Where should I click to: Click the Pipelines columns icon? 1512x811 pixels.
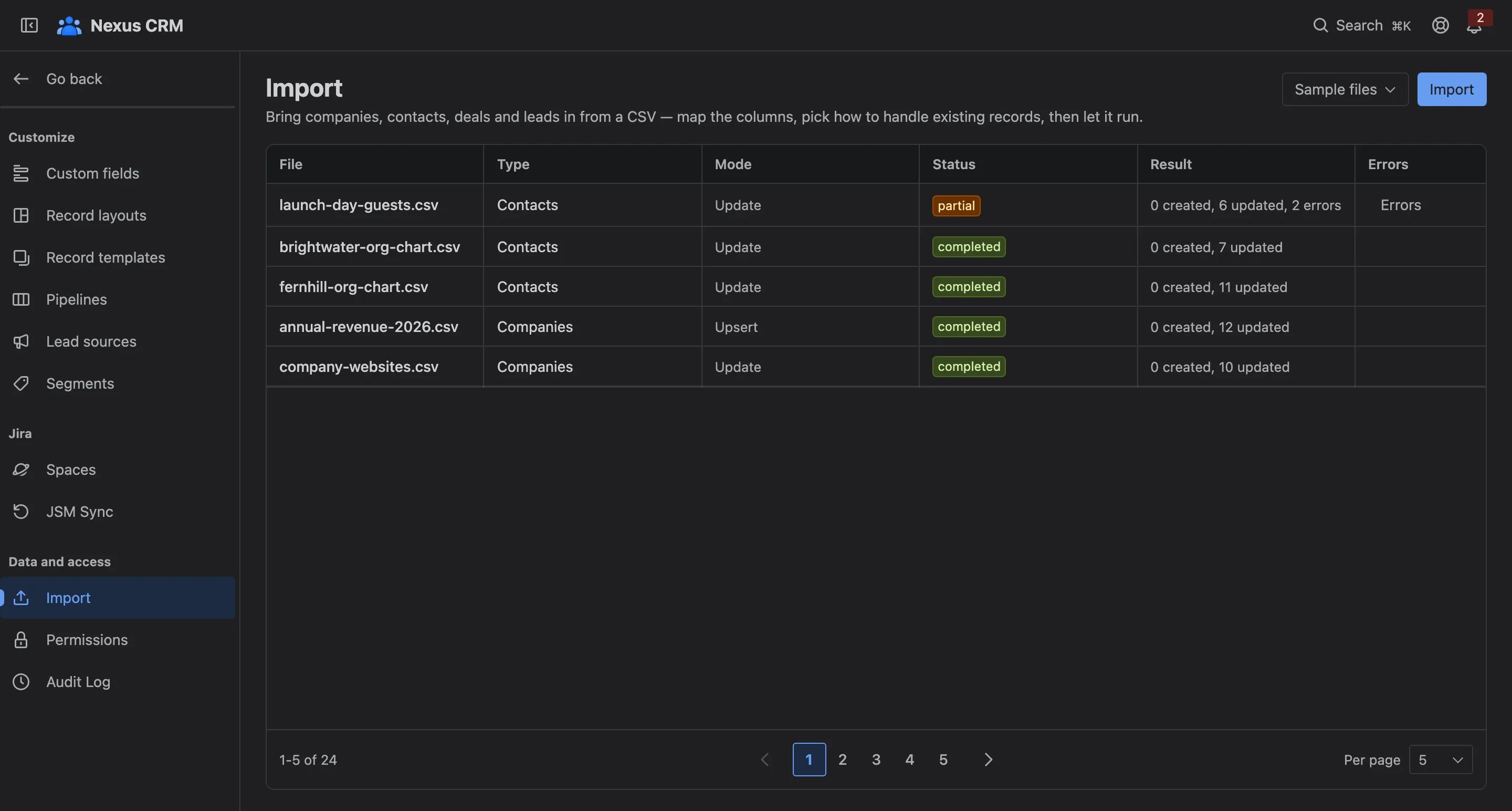click(21, 299)
